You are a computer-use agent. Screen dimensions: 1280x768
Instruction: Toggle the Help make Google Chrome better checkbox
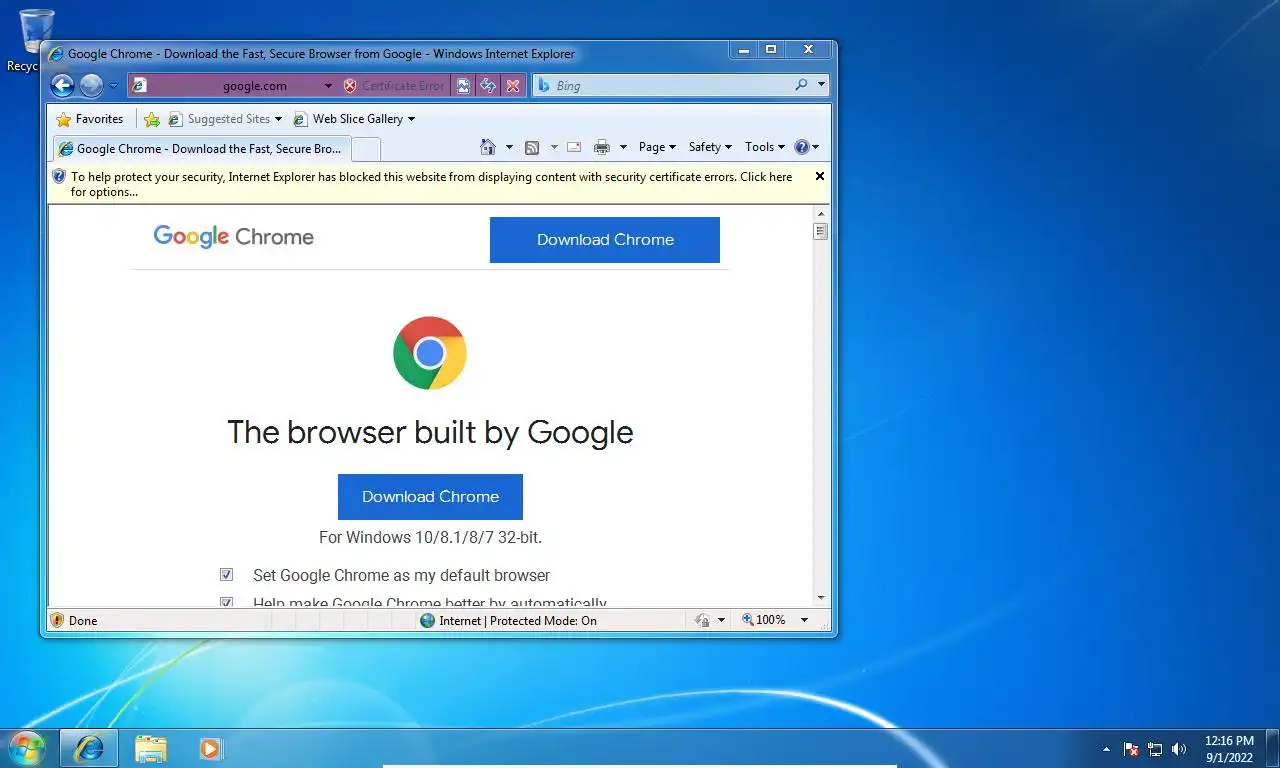tap(226, 602)
